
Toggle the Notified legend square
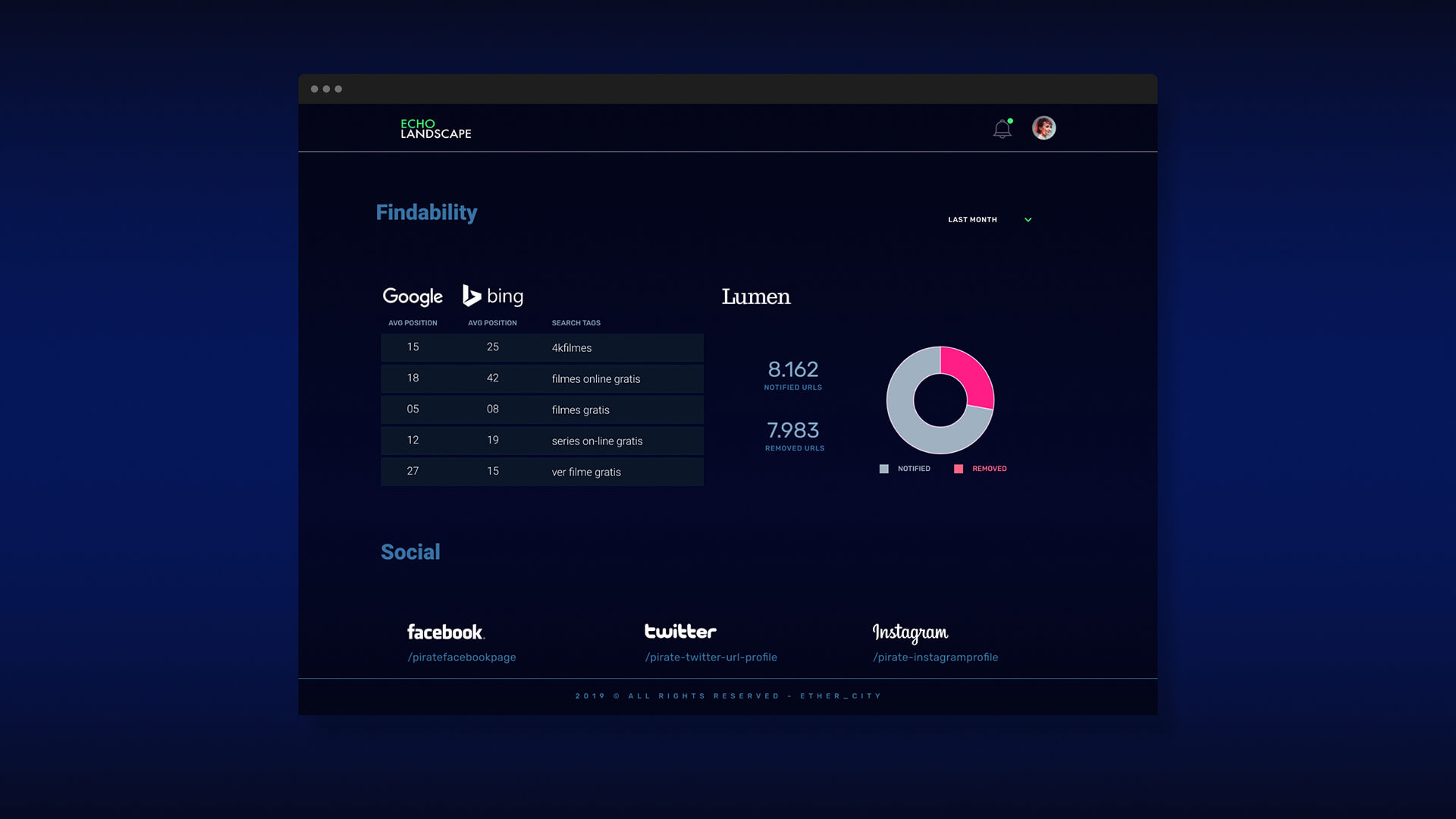(x=883, y=469)
